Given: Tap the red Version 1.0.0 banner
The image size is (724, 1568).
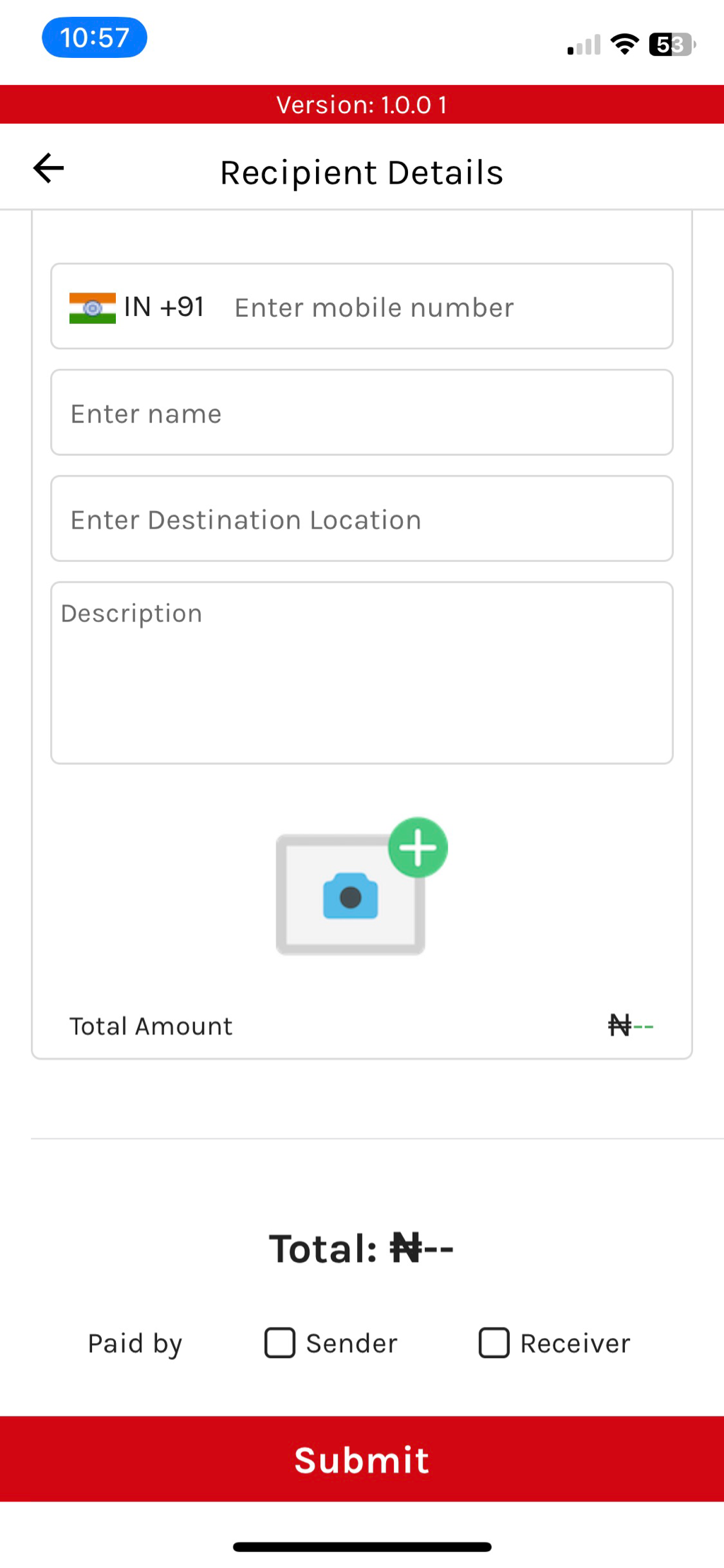Looking at the screenshot, I should click(362, 105).
